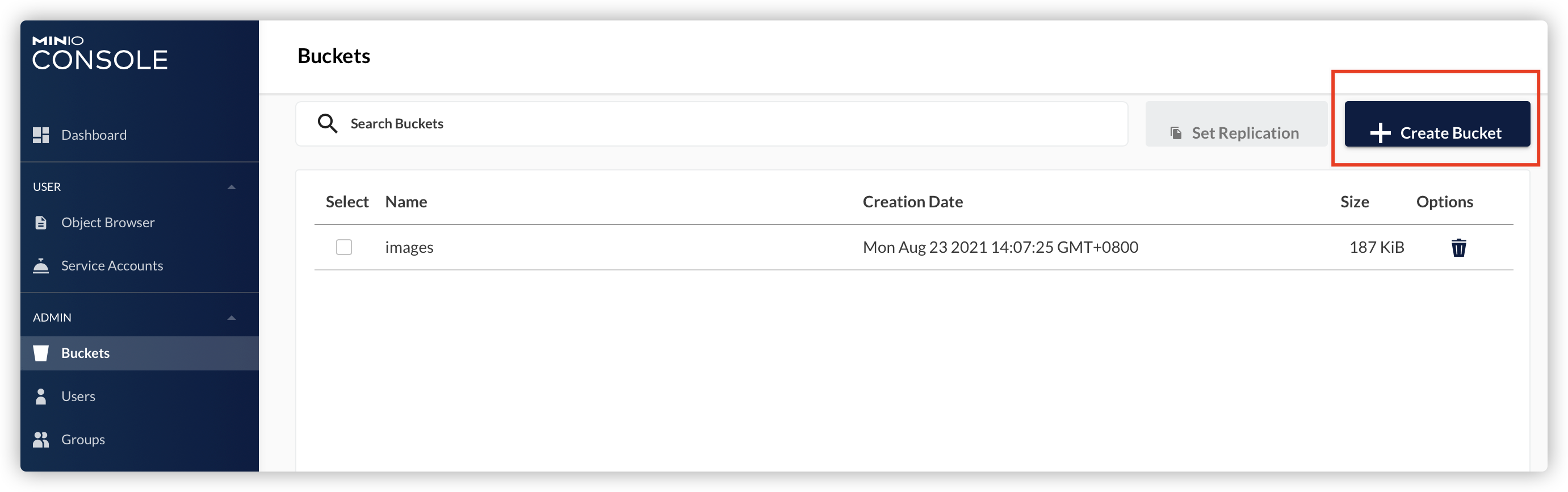Click the Dashboard grid icon
This screenshot has height=492, width=1568.
(x=41, y=135)
